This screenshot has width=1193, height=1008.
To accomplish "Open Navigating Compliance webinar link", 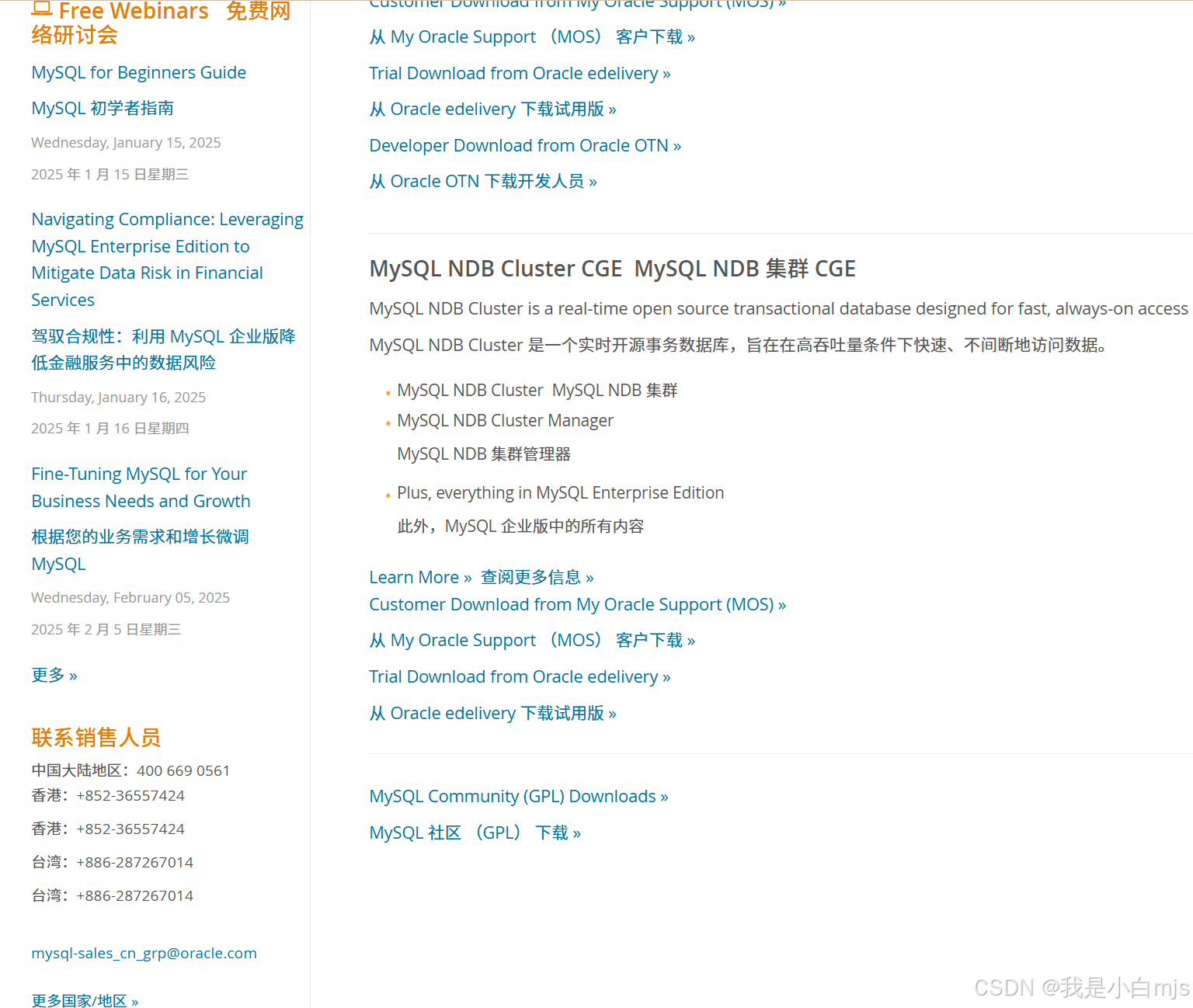I will 168,259.
